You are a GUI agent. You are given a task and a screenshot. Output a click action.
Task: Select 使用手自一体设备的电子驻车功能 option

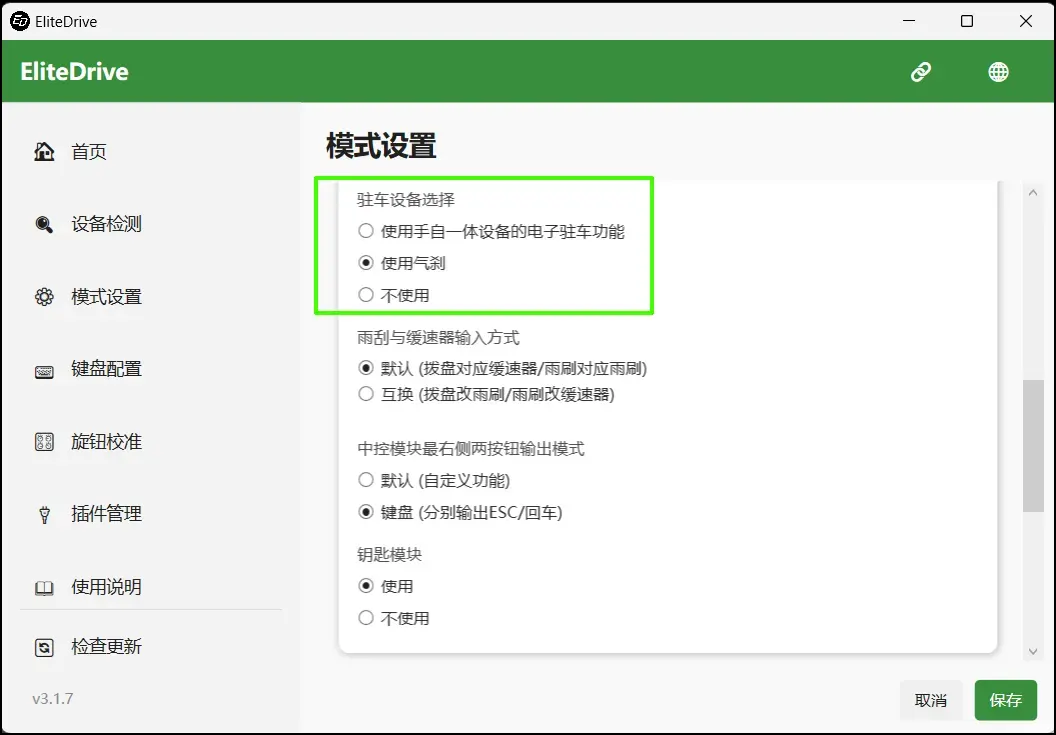(492, 231)
